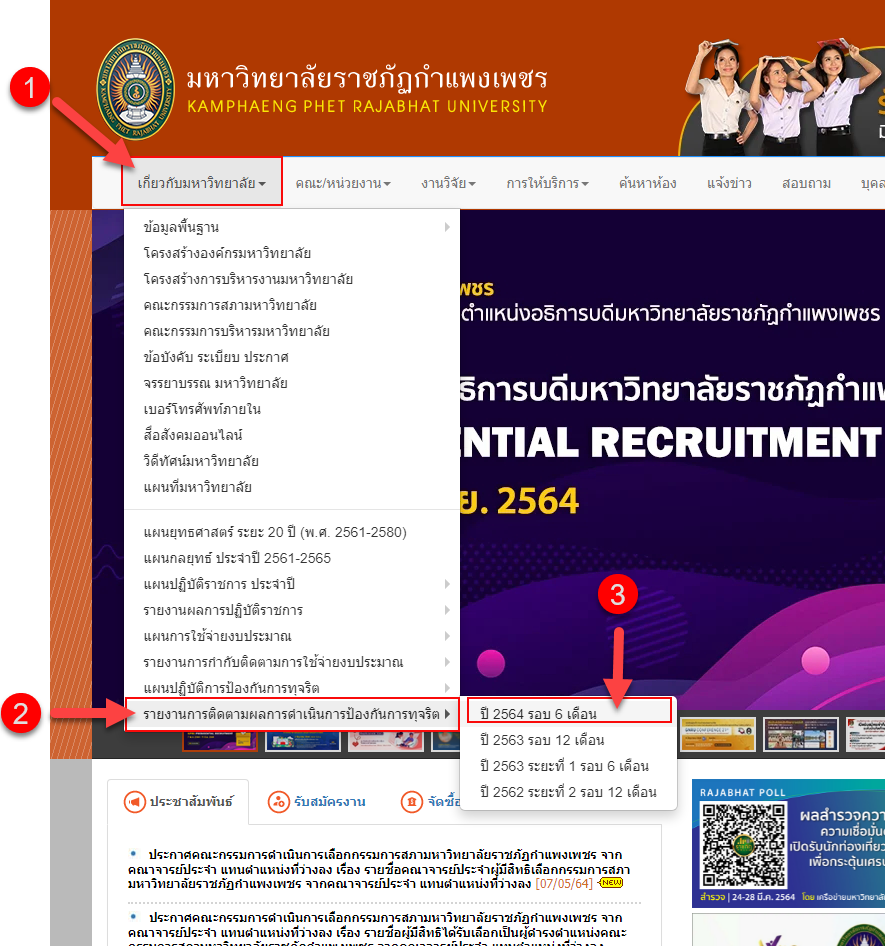Click แจ้งข่าว in the navigation bar
885x946 pixels.
tap(729, 183)
